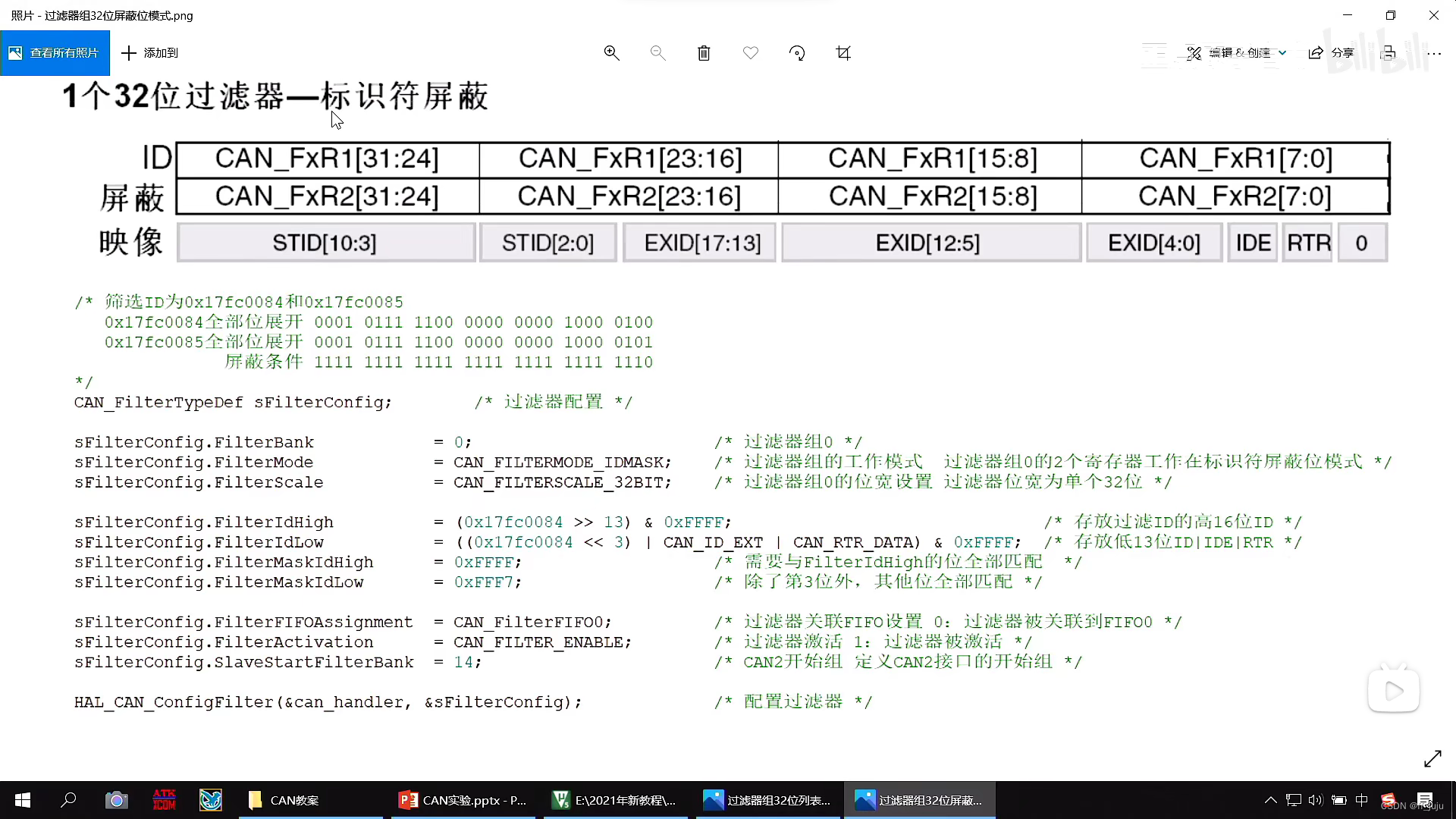Launch ATK XCOM from taskbar
The width and height of the screenshot is (1456, 819).
(164, 800)
